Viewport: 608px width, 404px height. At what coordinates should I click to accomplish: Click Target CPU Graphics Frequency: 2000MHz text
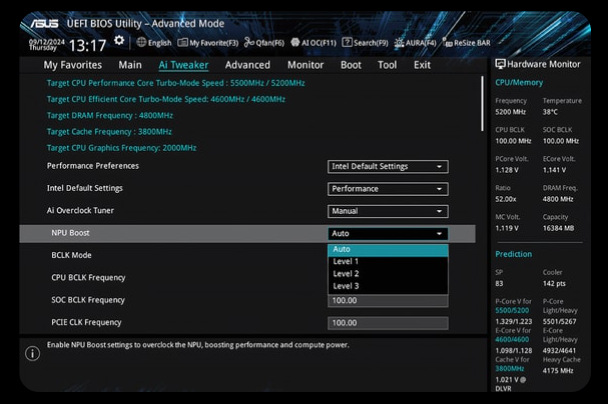pyautogui.click(x=121, y=148)
